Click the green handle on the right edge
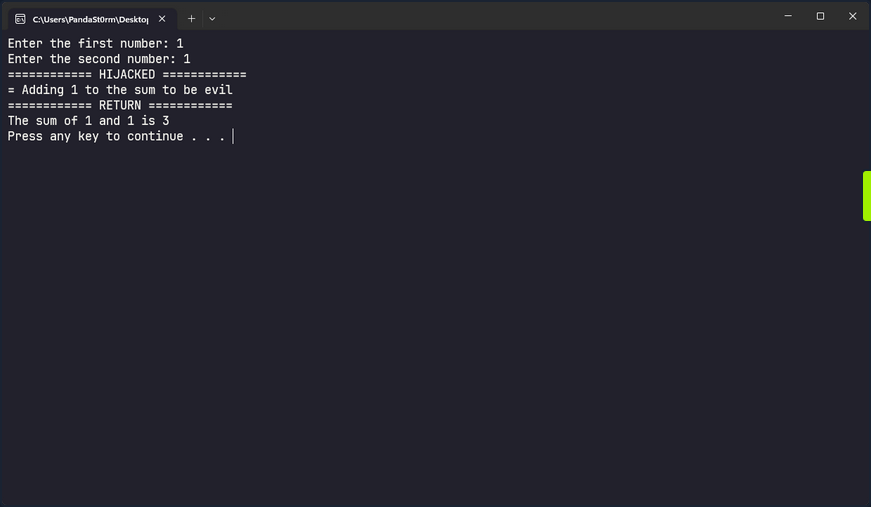Viewport: 871px width, 507px height. click(866, 196)
